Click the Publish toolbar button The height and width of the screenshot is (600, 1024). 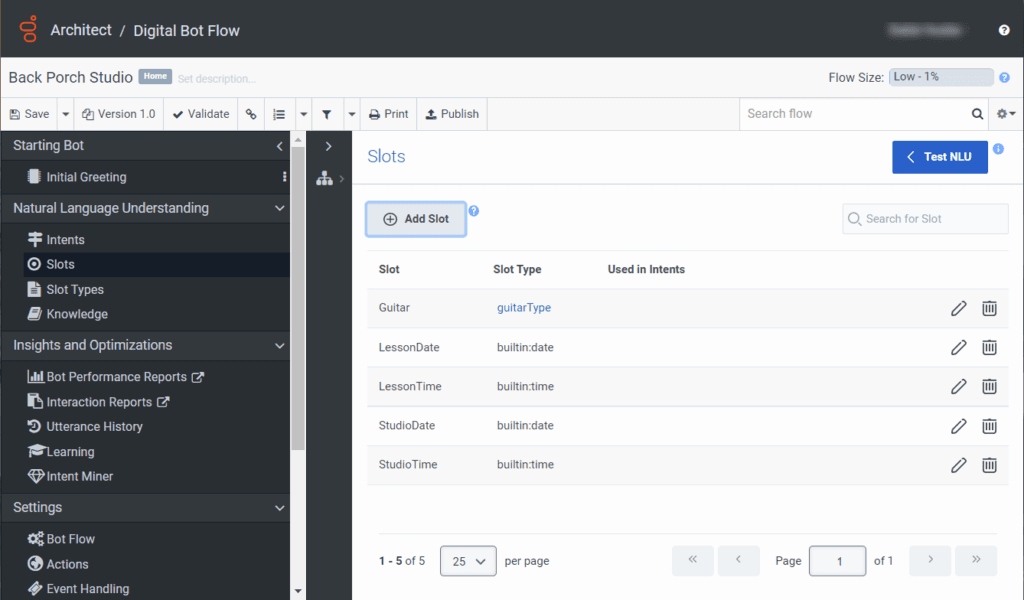(452, 114)
